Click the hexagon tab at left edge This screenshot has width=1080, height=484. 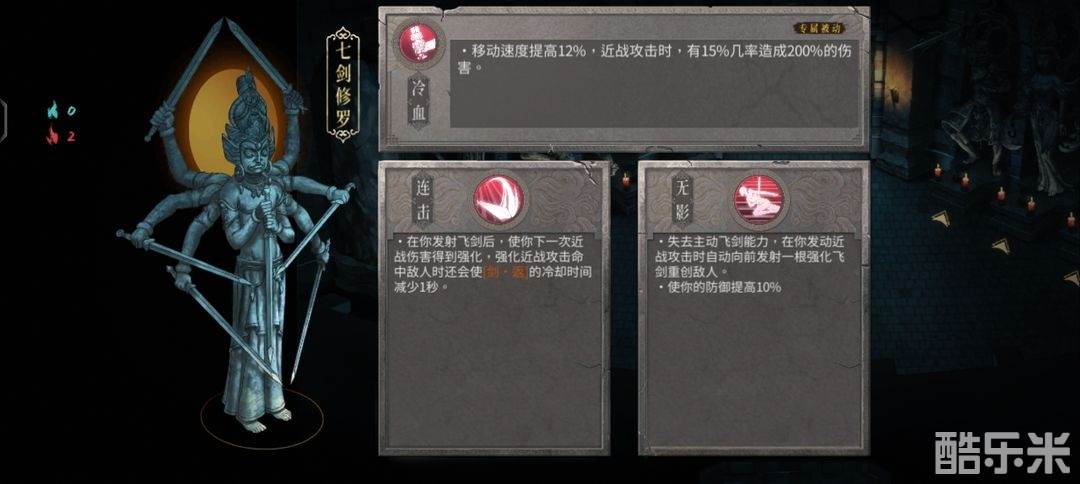coord(3,120)
